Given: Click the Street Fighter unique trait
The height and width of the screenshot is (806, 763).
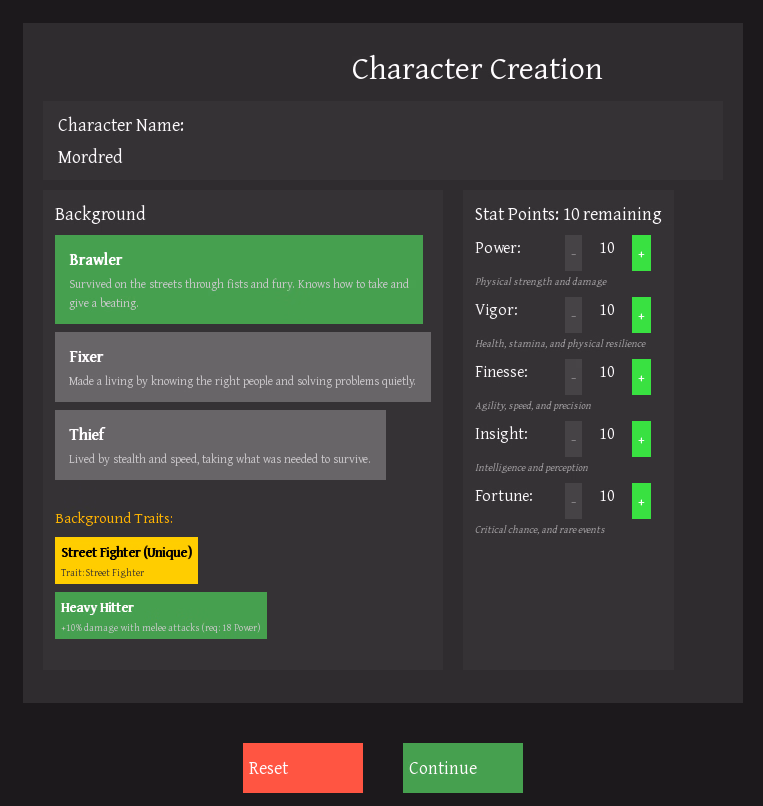Looking at the screenshot, I should click(x=126, y=560).
